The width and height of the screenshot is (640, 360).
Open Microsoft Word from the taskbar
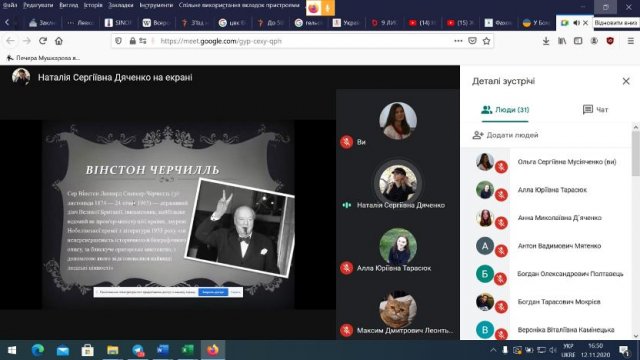[162, 350]
